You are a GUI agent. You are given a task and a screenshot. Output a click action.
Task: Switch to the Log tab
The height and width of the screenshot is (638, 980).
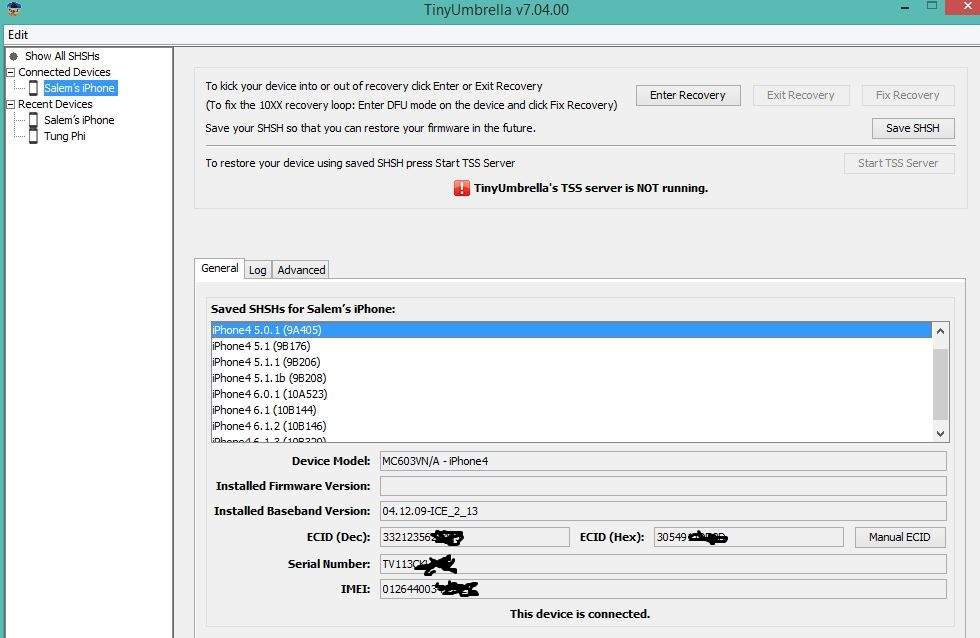[257, 270]
